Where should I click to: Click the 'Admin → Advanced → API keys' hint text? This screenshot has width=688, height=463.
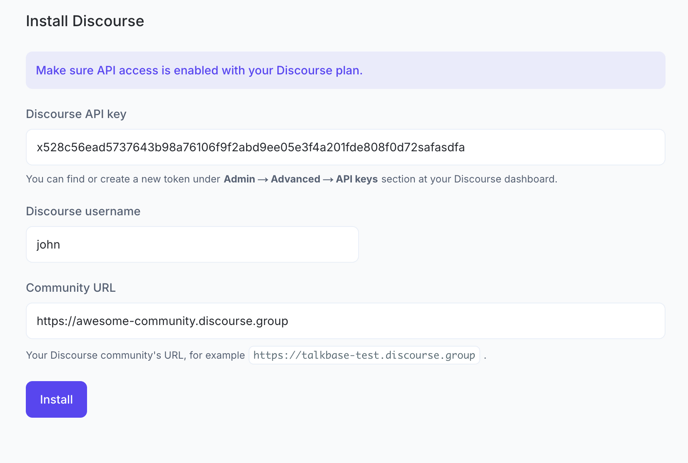[301, 179]
